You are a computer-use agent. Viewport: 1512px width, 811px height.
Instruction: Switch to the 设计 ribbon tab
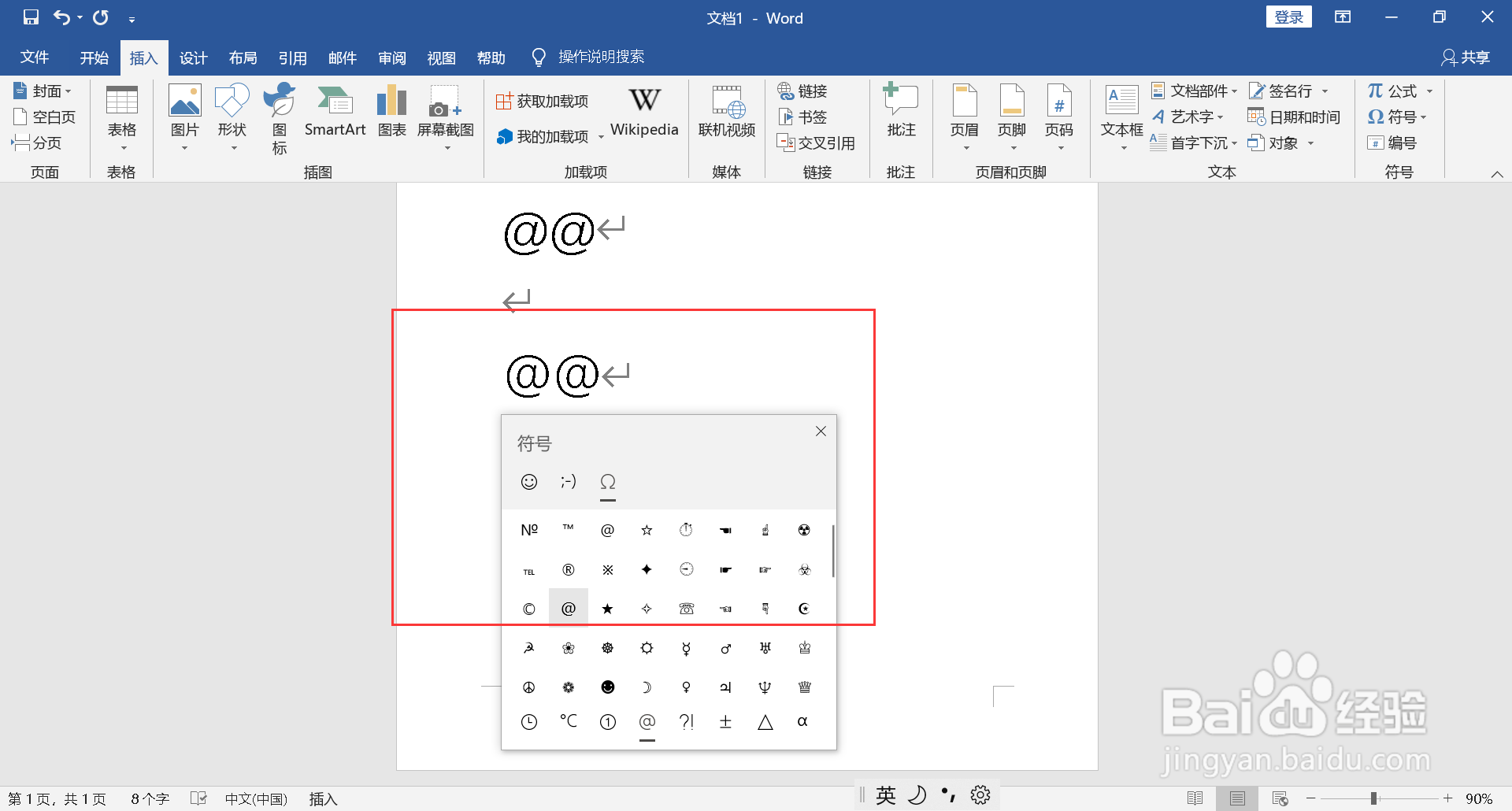(193, 57)
